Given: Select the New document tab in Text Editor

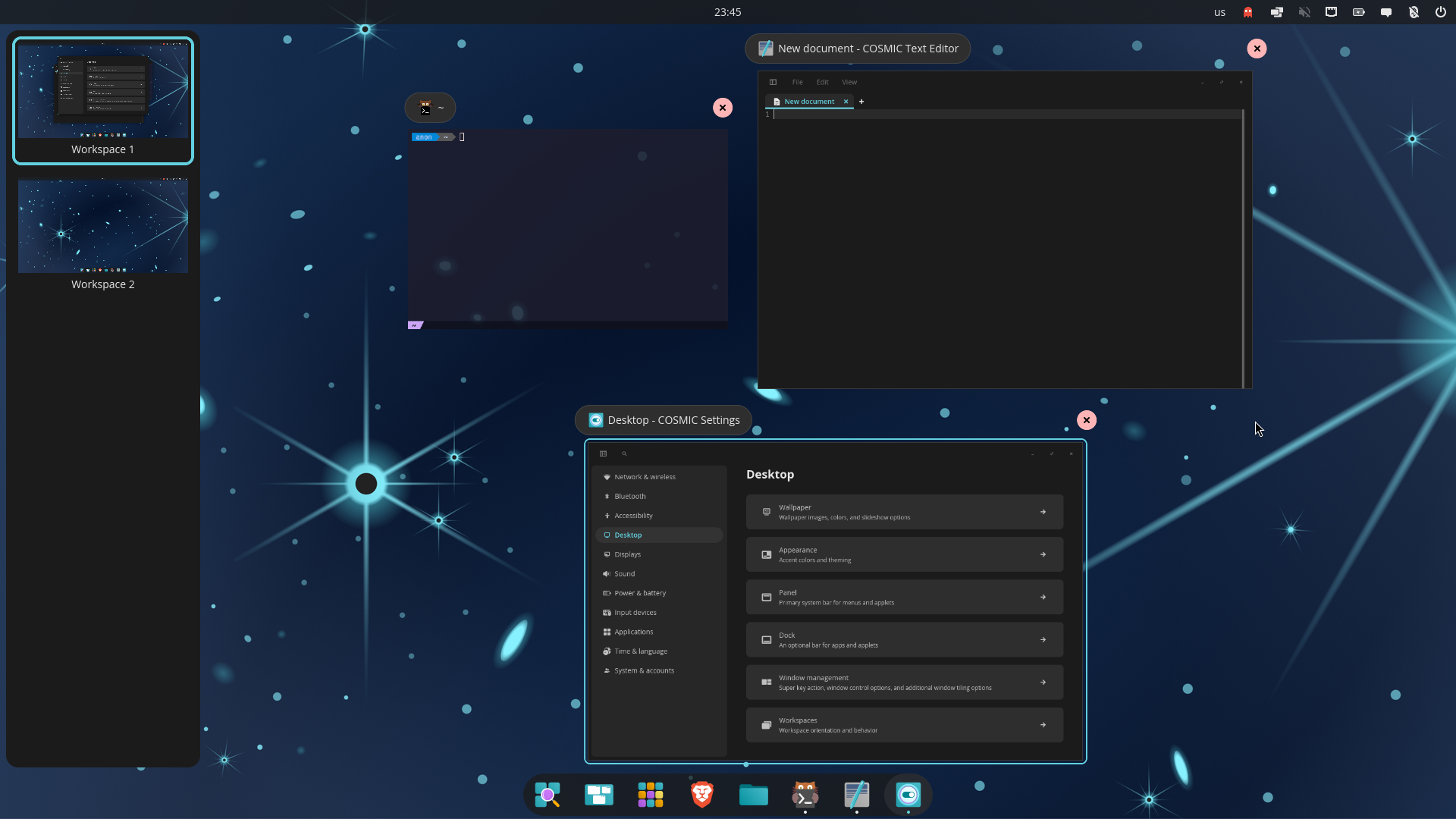Looking at the screenshot, I should coord(808,102).
